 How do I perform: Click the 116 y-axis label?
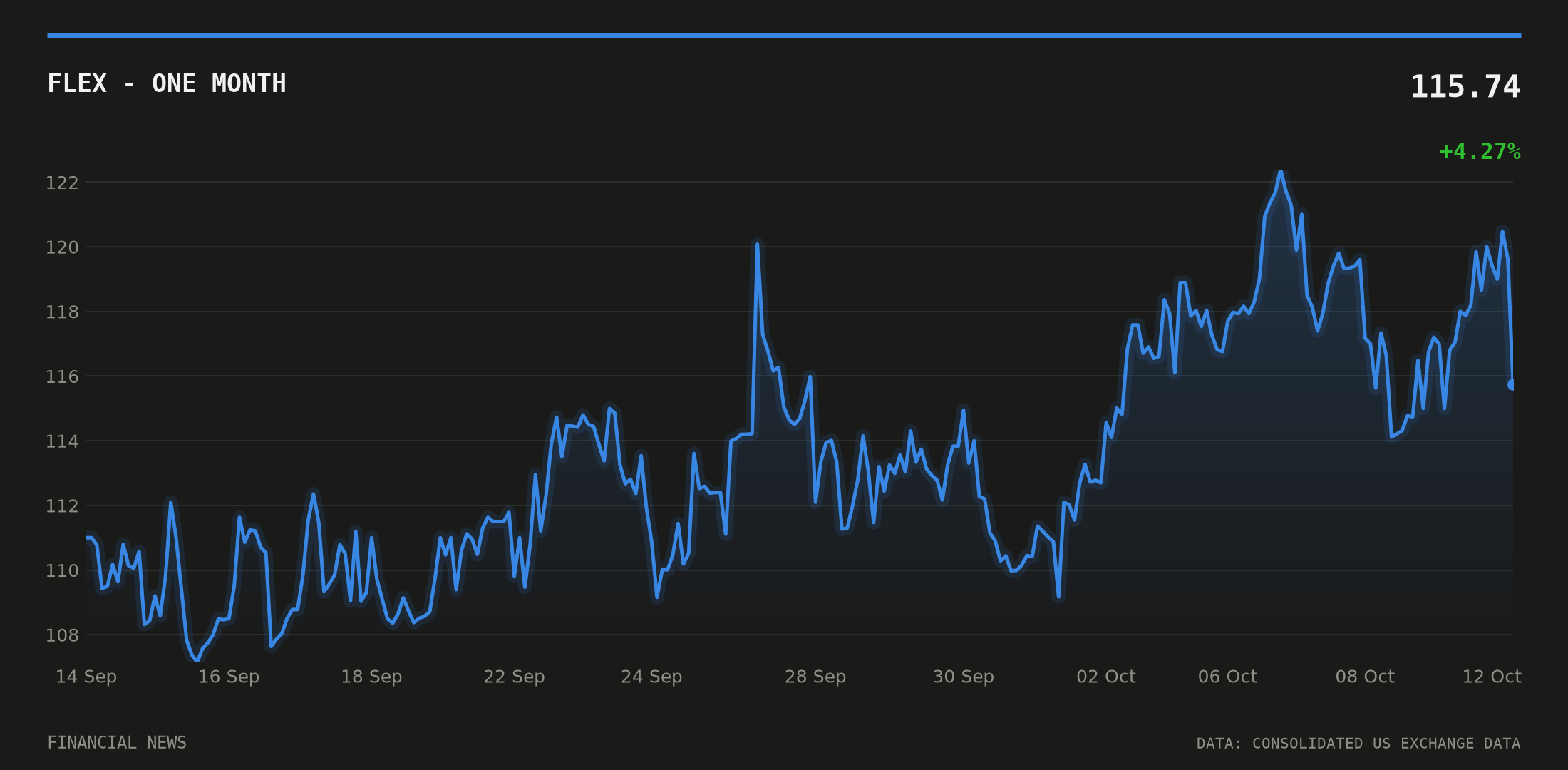tap(62, 377)
